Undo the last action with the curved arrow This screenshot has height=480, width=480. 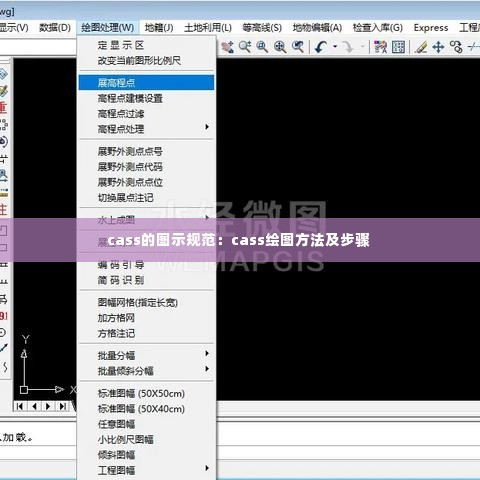click(321, 47)
